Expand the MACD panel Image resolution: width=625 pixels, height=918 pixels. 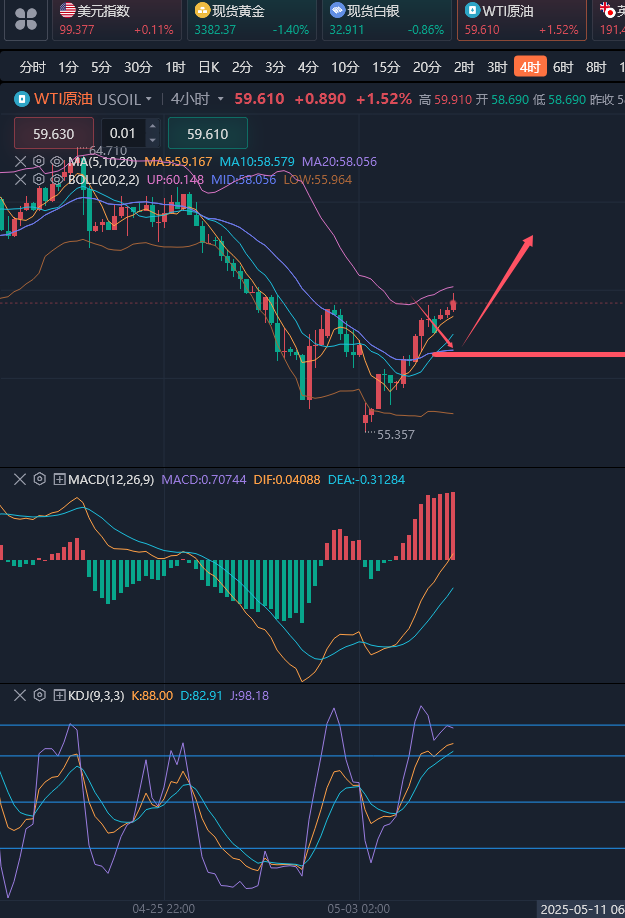[59, 479]
